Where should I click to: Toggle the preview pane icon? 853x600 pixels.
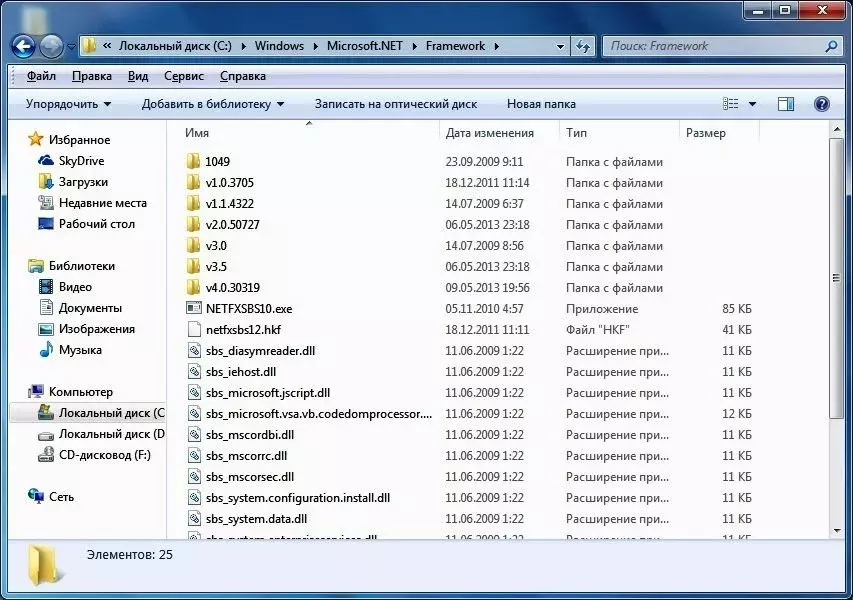[786, 104]
